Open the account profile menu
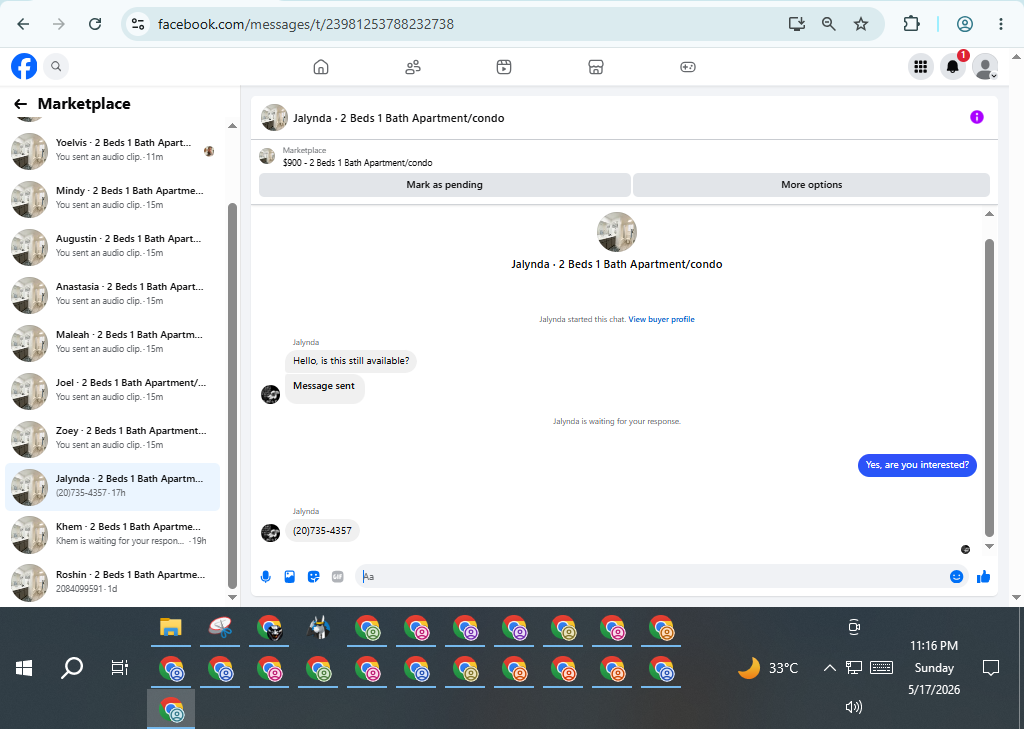The height and width of the screenshot is (729, 1024). [x=985, y=66]
